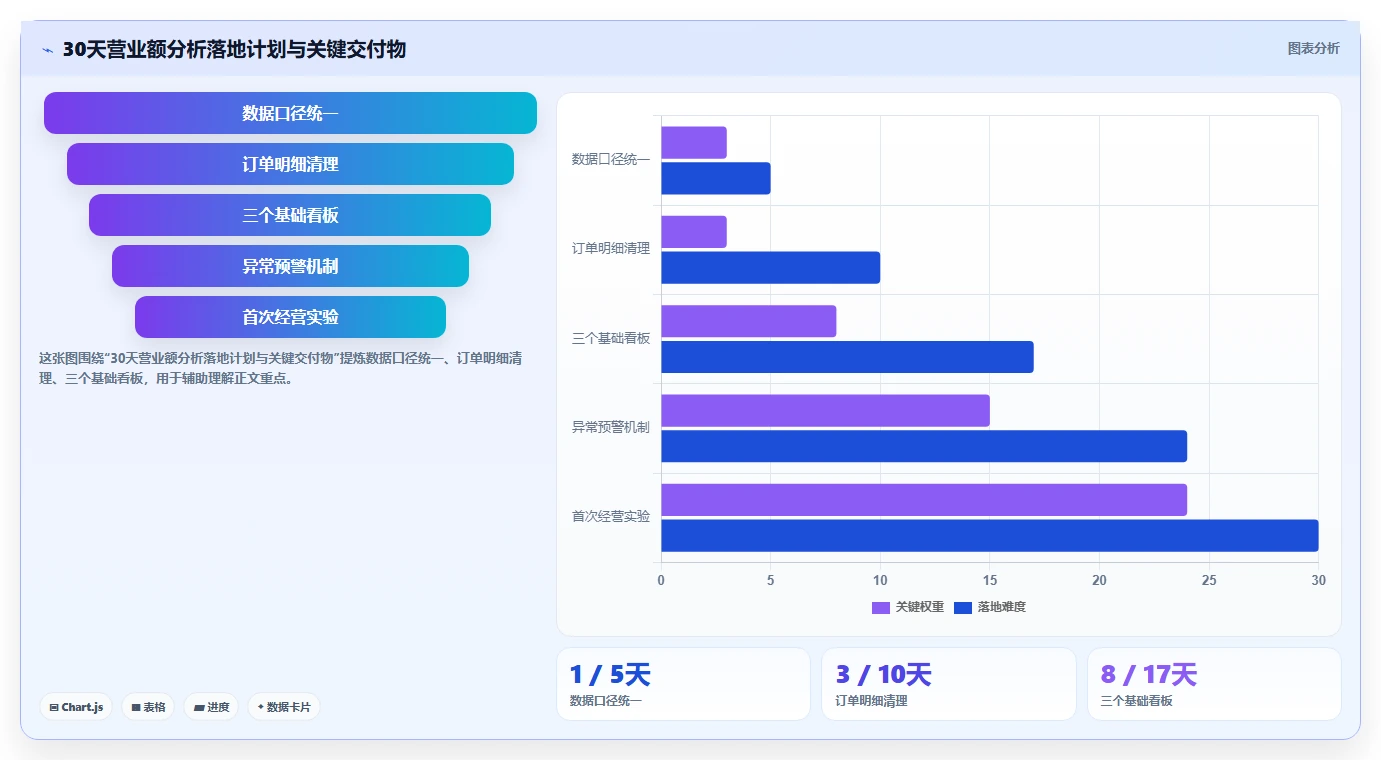Select the 订单明细清理 funnel stage
Viewport: 1381px width, 760px height.
(290, 164)
